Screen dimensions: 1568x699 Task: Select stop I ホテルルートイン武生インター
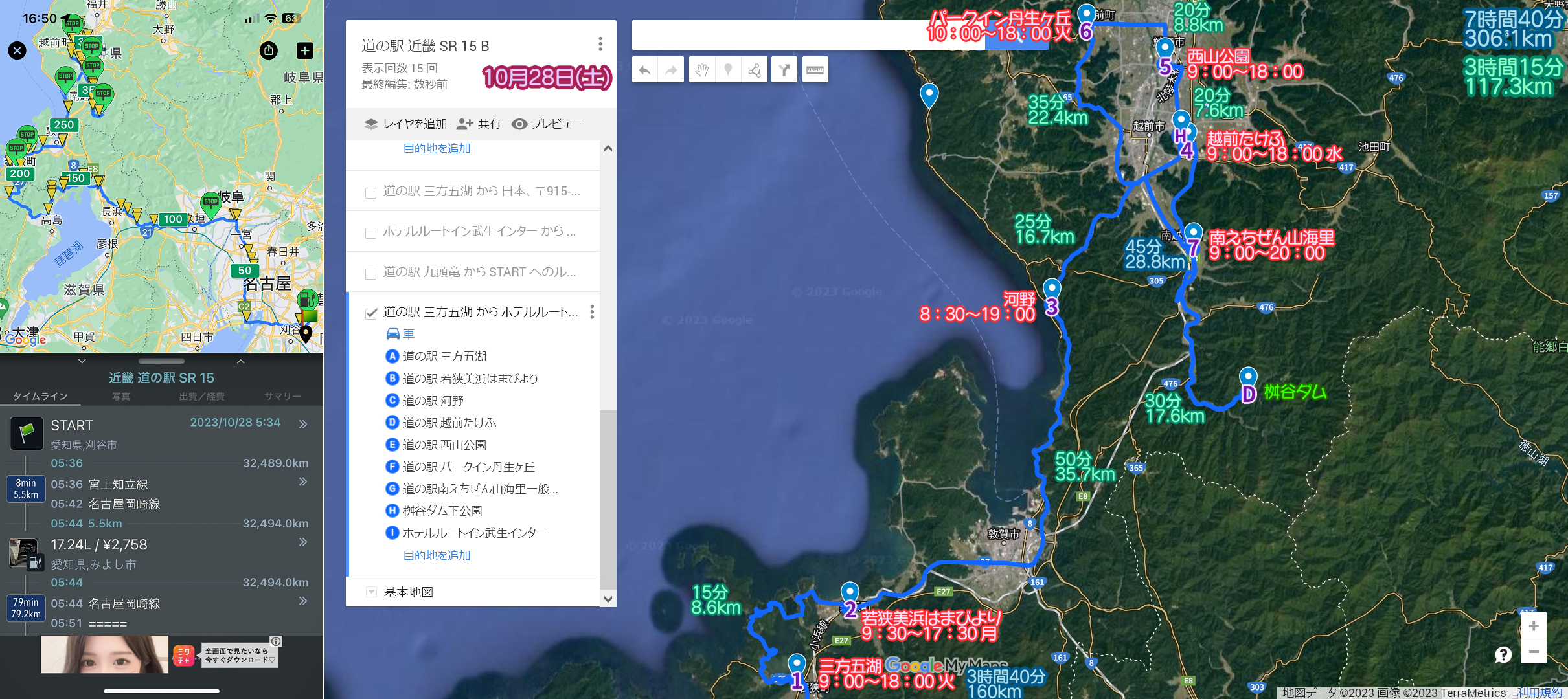(x=466, y=533)
